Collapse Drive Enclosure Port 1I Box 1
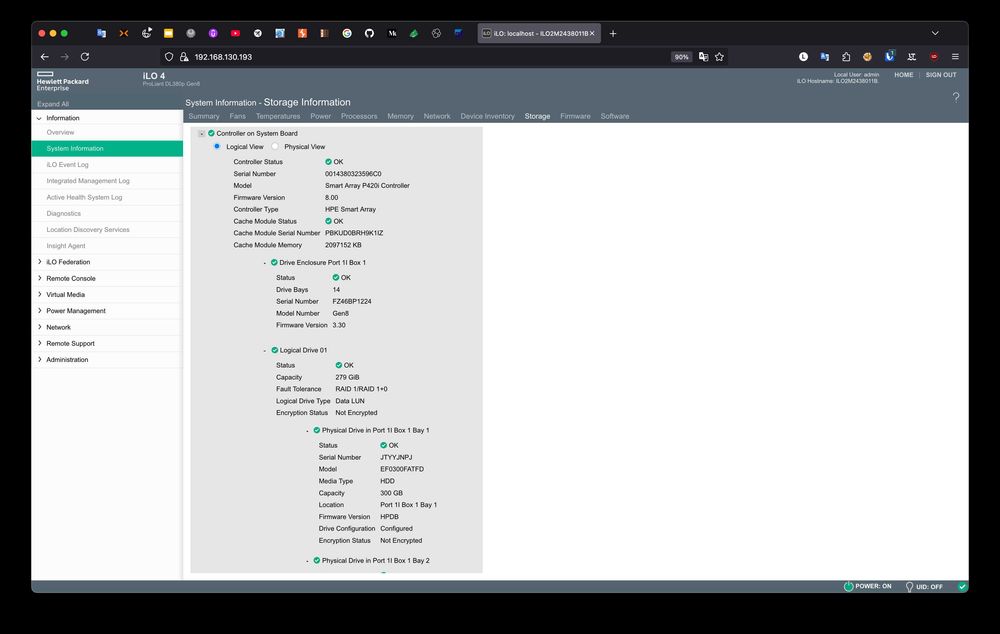The height and width of the screenshot is (634, 1000). point(265,263)
